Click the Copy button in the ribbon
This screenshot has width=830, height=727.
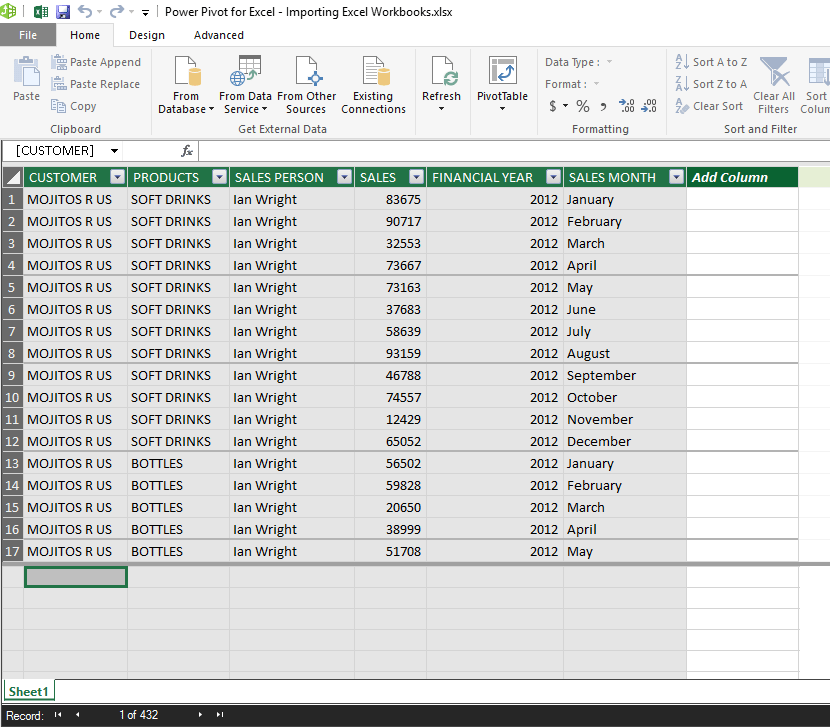coord(74,106)
